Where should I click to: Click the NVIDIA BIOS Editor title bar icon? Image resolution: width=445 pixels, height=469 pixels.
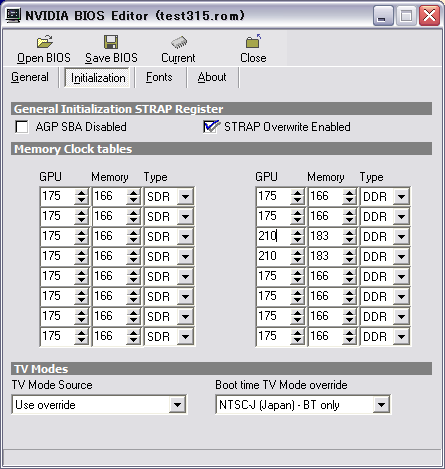(x=14, y=16)
